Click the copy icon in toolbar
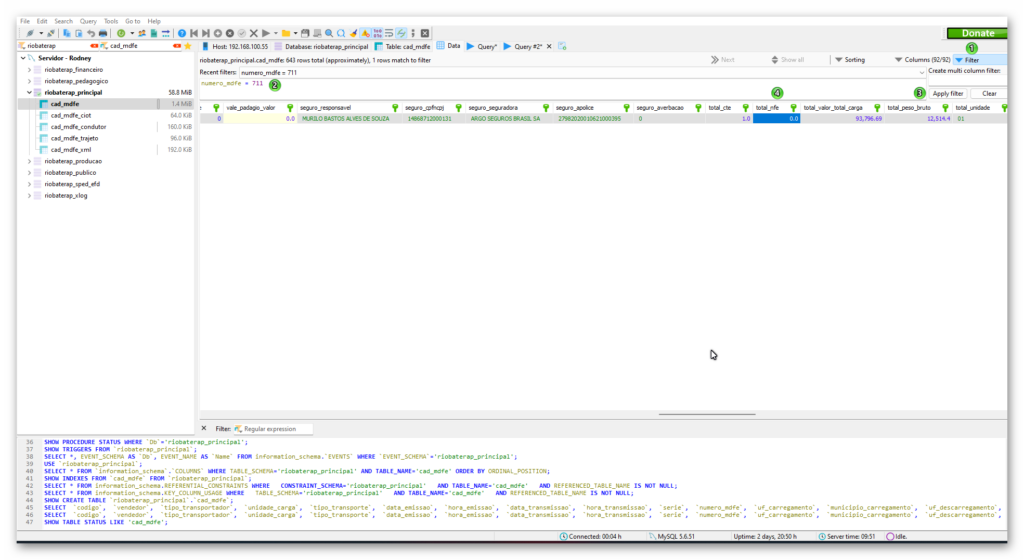The width and height of the screenshot is (1024, 560). tap(67, 33)
